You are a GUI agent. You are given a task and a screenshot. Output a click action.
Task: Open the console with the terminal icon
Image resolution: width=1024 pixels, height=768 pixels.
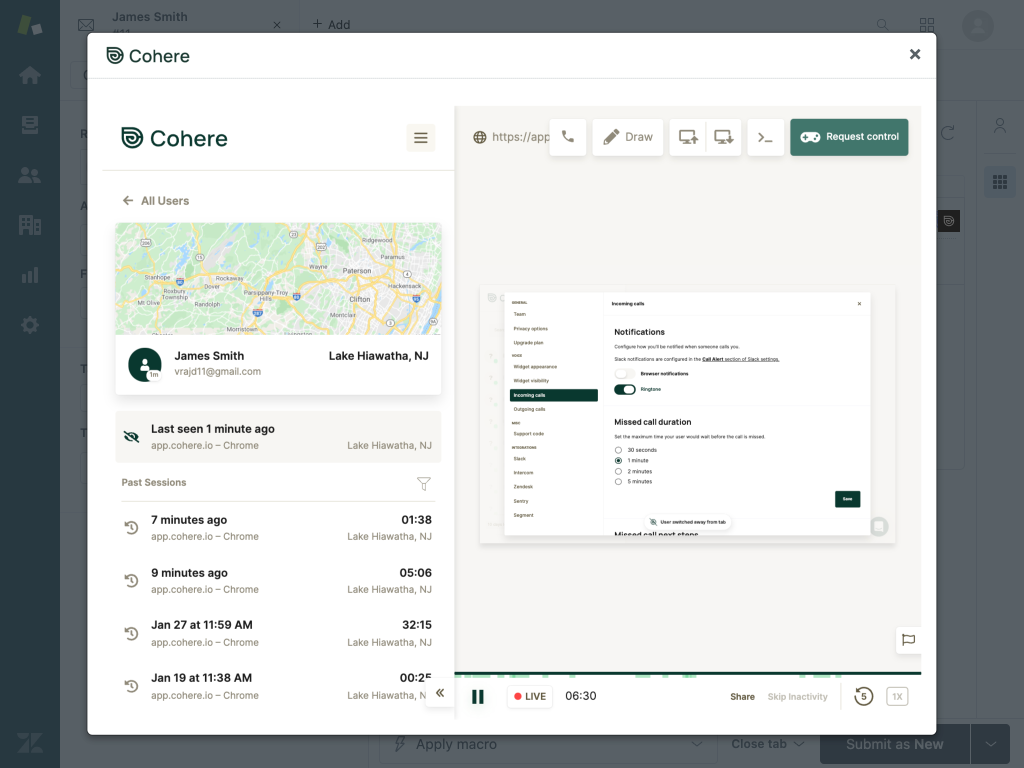766,137
